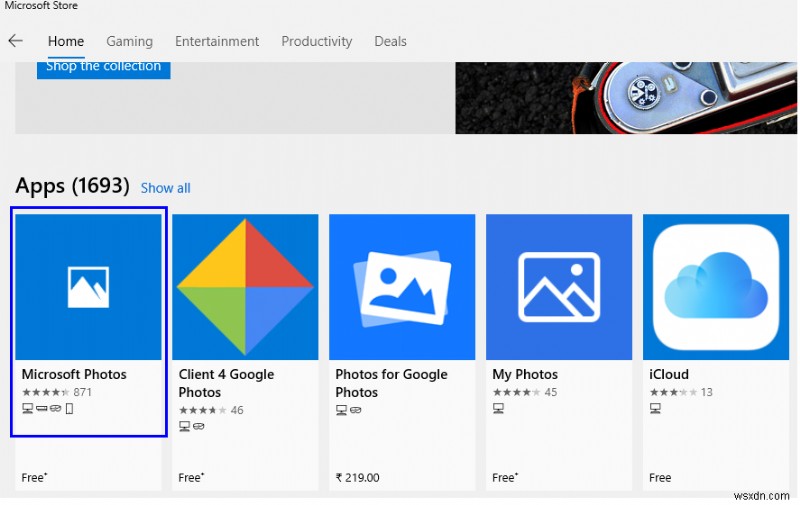This screenshot has width=800, height=505.
Task: Click the Microsoft Photos star rating
Action: click(46, 392)
